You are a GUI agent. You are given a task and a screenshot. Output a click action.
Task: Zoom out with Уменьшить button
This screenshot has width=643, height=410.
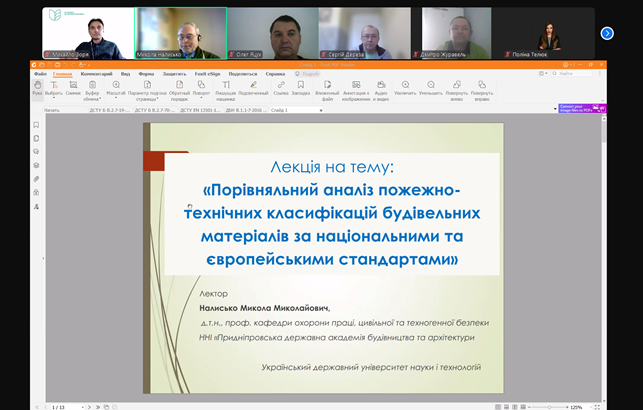point(431,87)
